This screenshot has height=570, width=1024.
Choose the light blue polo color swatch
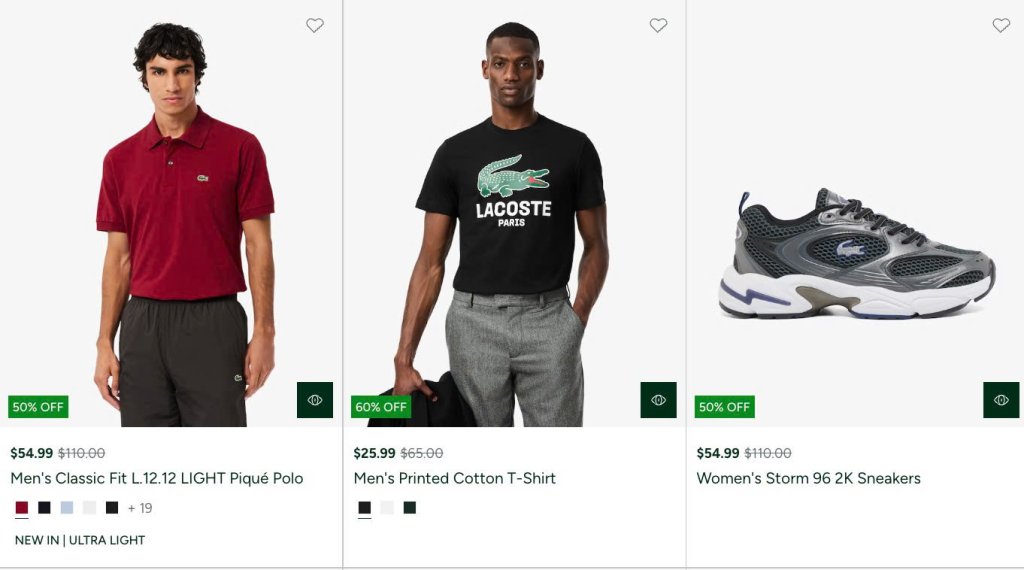[67, 507]
